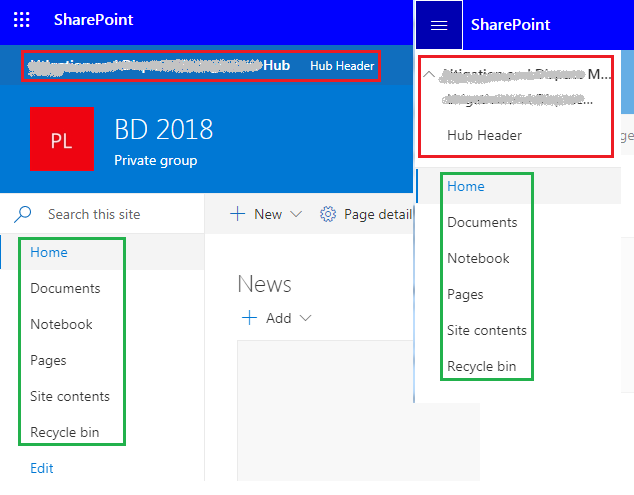The width and height of the screenshot is (634, 495).
Task: Collapse the hub menu chevron in mobile panel
Action: 429,74
